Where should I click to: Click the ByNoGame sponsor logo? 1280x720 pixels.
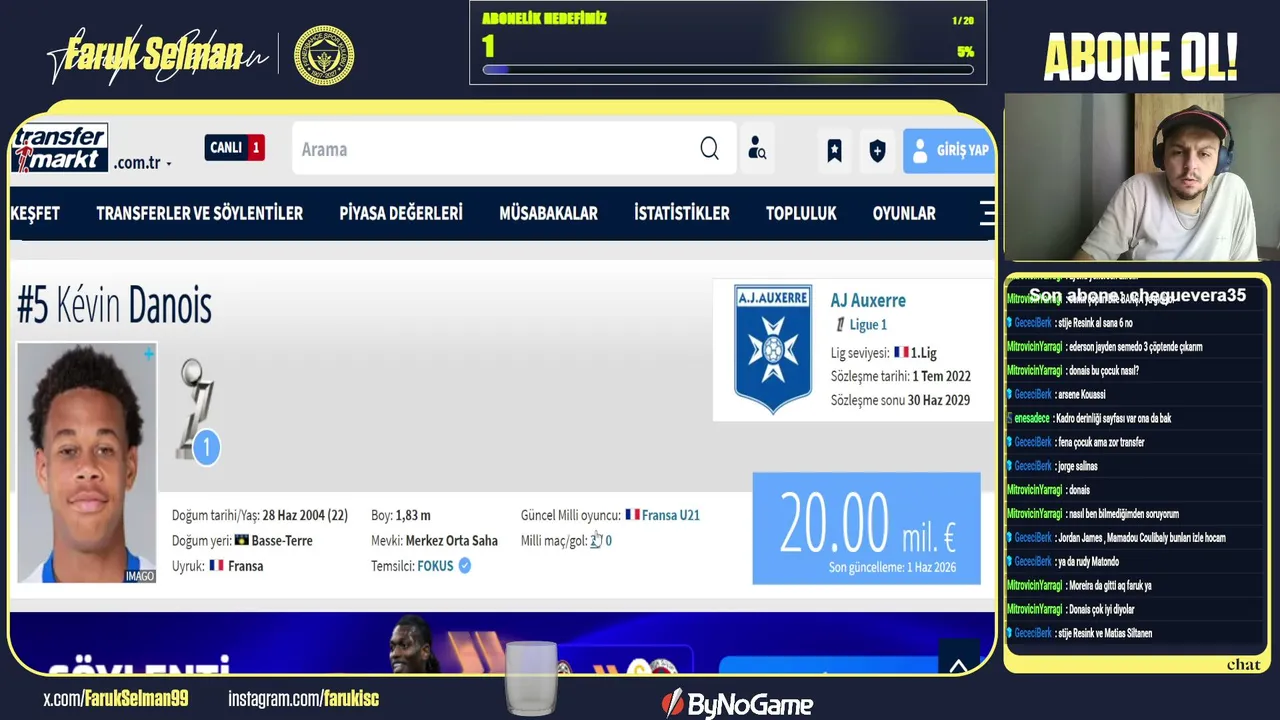(738, 704)
